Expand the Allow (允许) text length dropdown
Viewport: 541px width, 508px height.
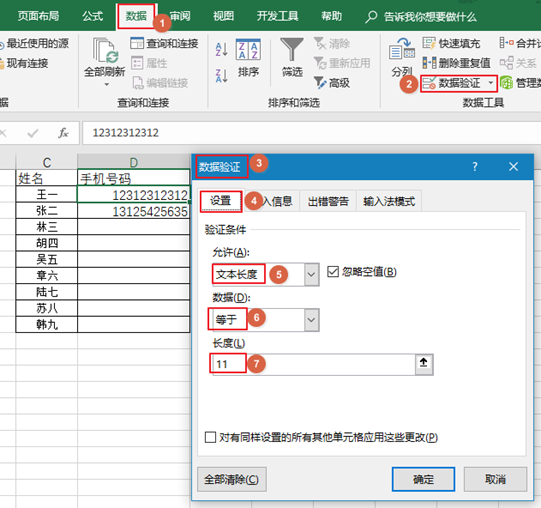pos(311,274)
